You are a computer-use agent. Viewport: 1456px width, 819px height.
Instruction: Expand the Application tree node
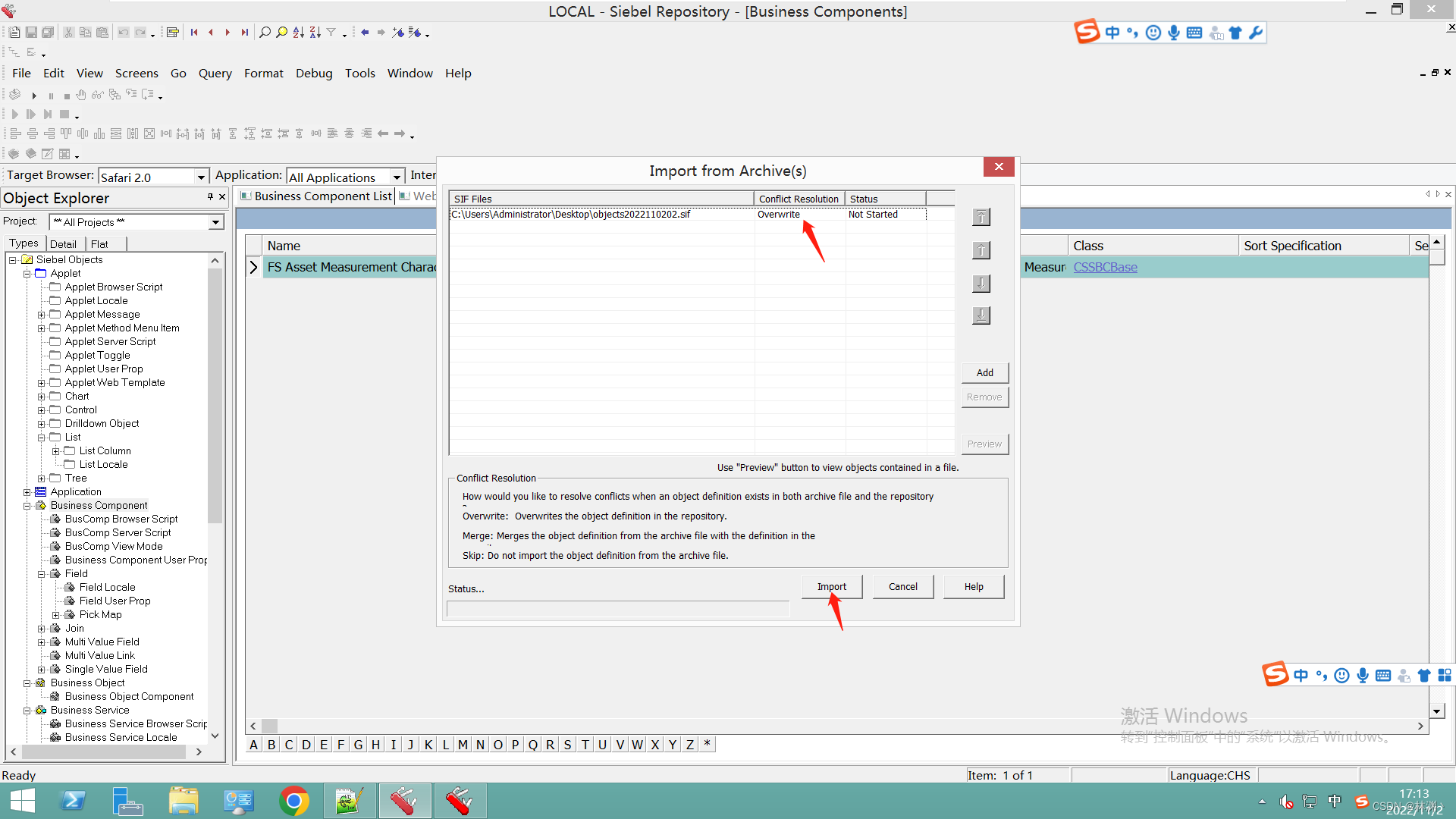click(x=27, y=492)
